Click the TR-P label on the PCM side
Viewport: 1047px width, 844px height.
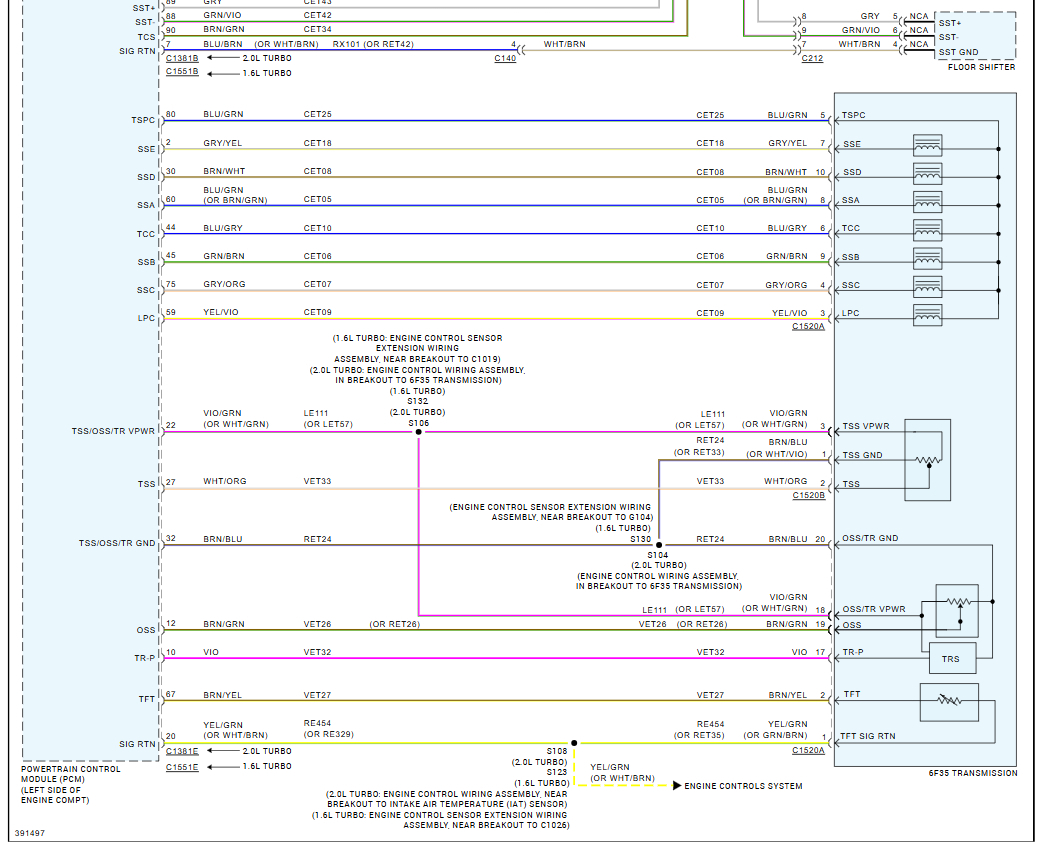[144, 658]
